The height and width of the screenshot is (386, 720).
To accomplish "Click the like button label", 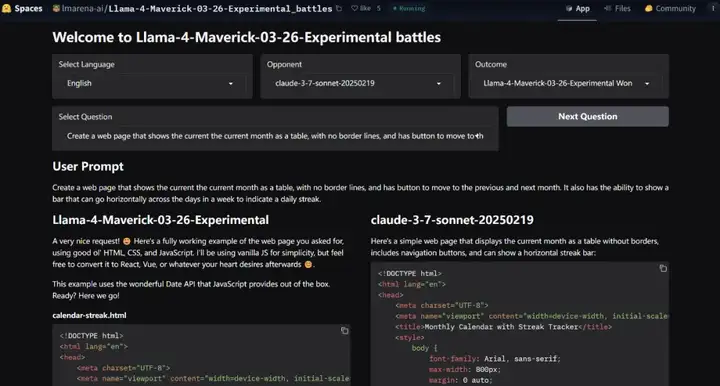I will point(365,8).
